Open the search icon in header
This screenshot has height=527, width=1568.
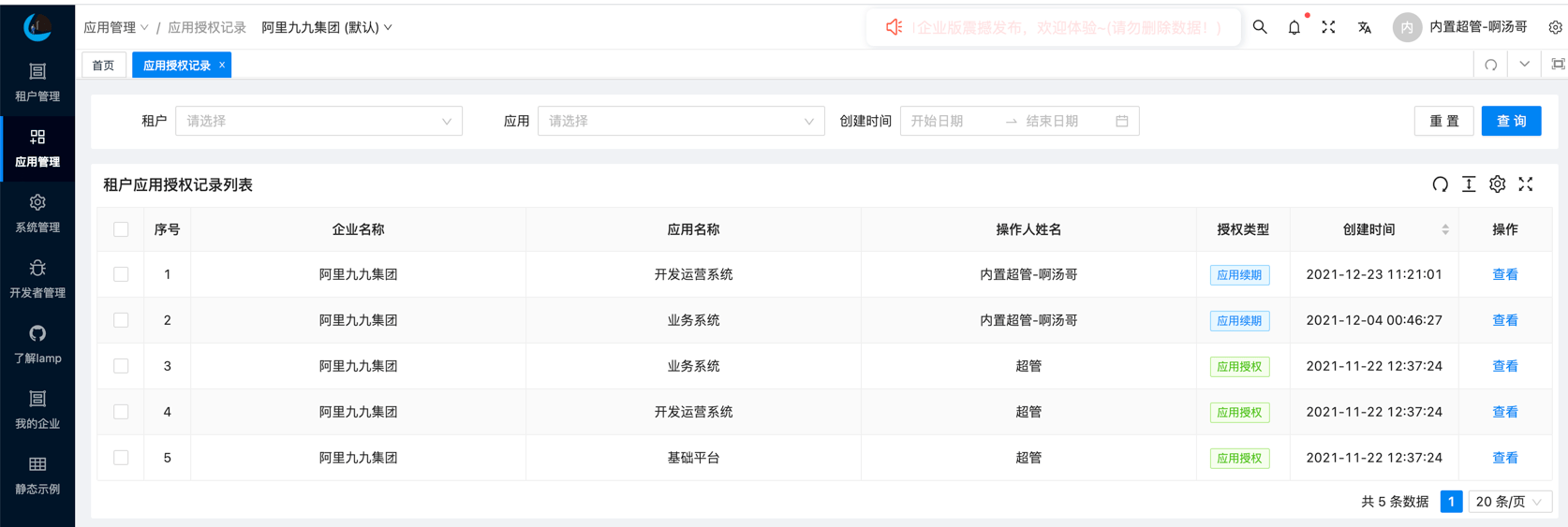click(x=1260, y=27)
